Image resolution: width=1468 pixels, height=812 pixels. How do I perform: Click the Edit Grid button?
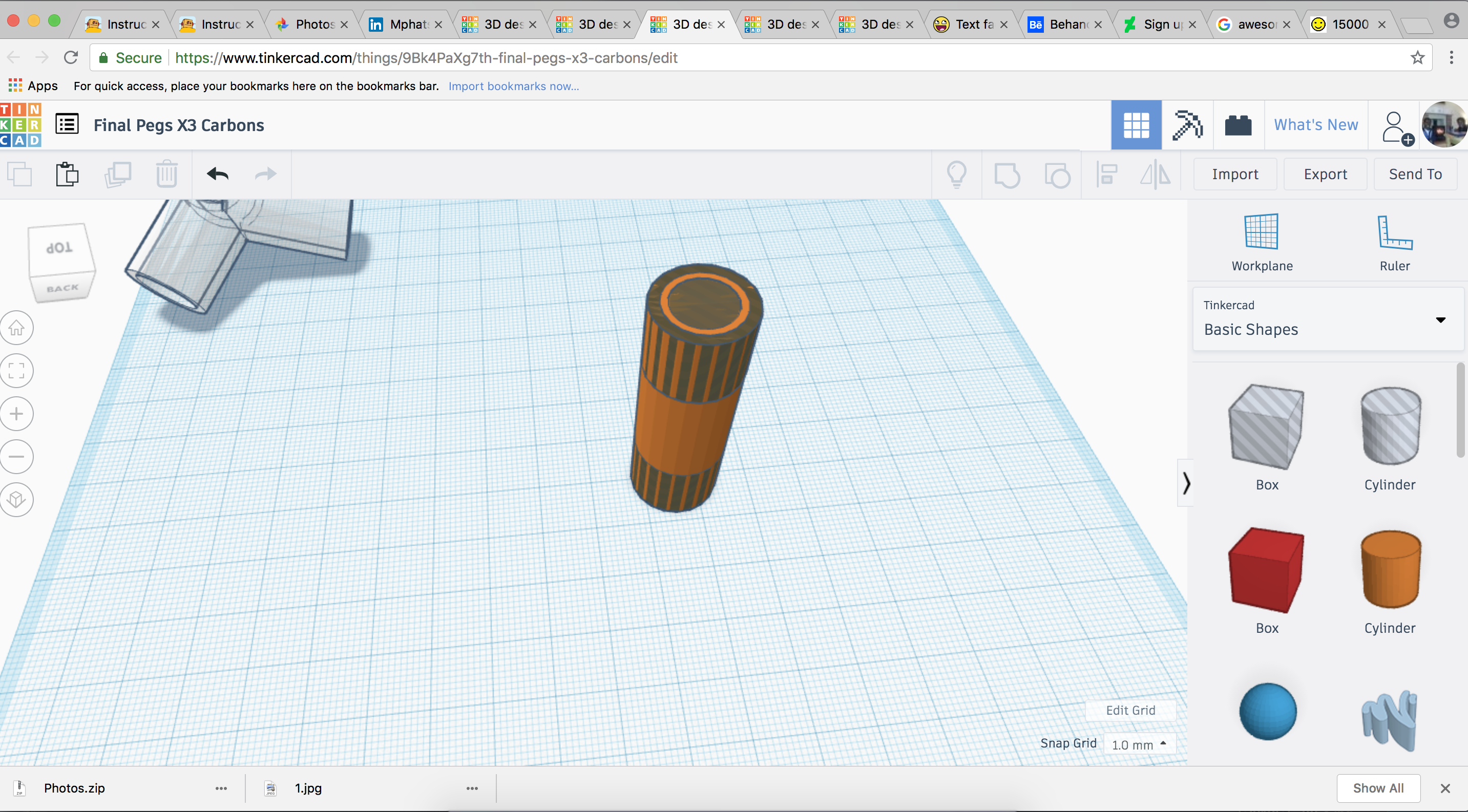1130,710
